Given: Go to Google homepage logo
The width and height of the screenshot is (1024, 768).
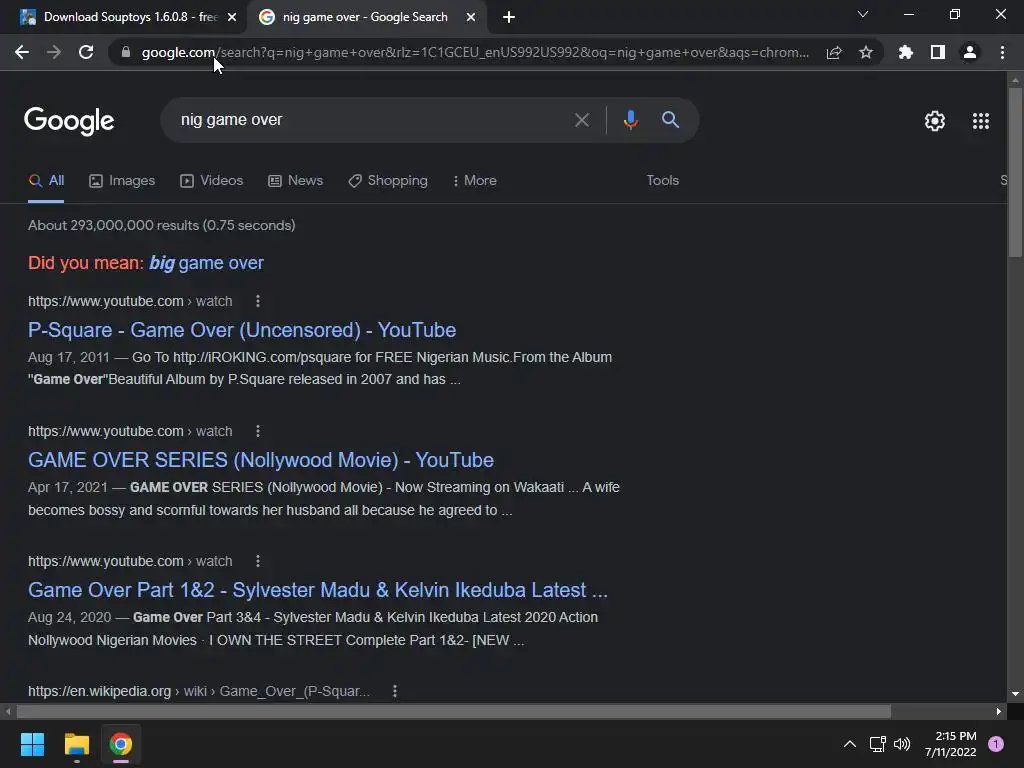Looking at the screenshot, I should coord(69,121).
